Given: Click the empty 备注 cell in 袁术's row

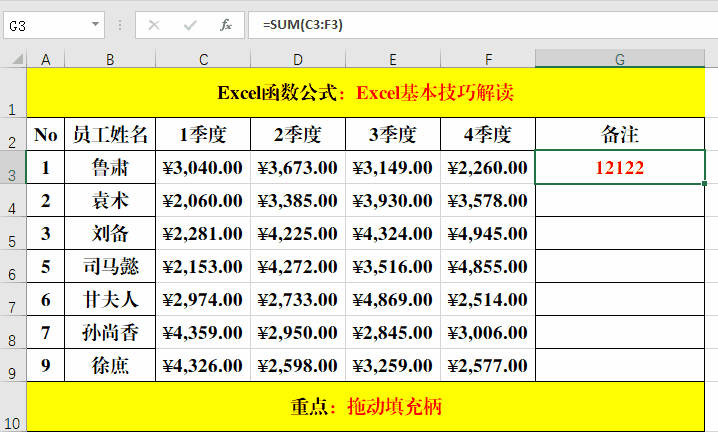Looking at the screenshot, I should tap(620, 200).
